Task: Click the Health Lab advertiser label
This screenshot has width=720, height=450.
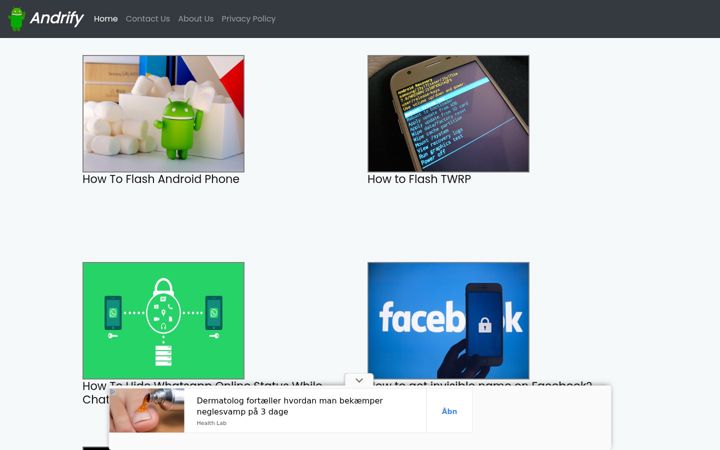Action: [211, 423]
